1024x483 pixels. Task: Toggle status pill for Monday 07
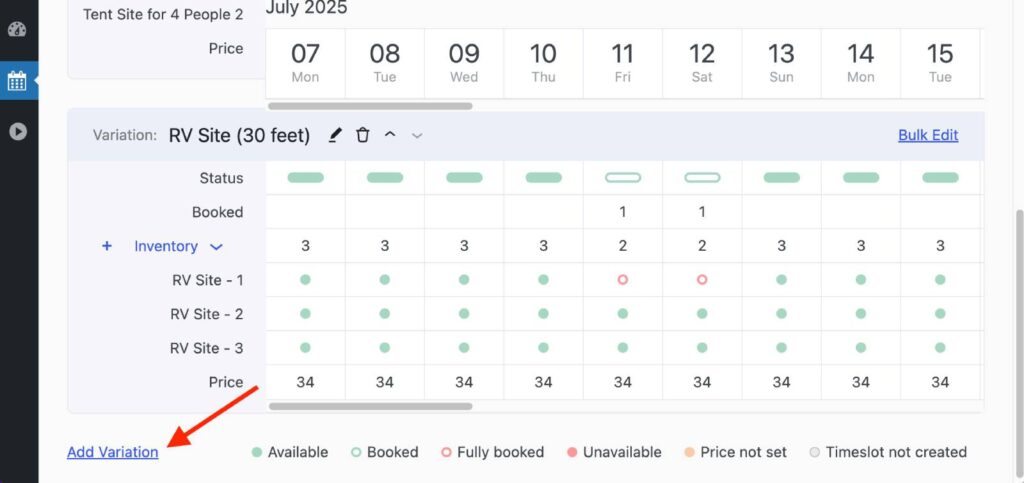pos(305,178)
